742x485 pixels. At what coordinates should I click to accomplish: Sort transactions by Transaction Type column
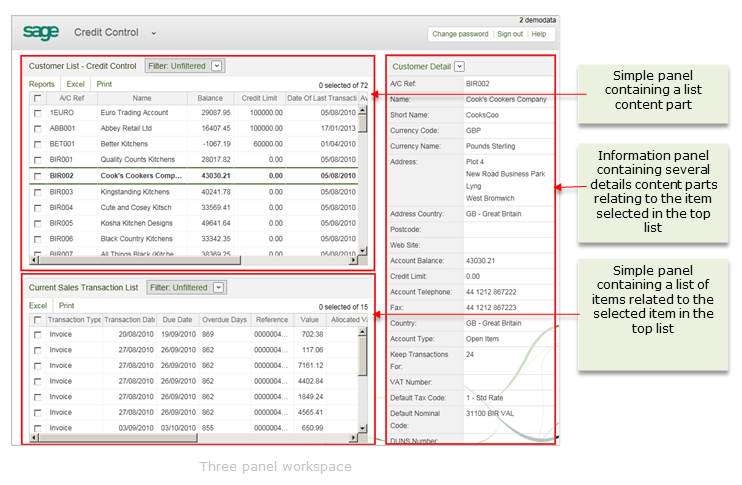click(74, 320)
